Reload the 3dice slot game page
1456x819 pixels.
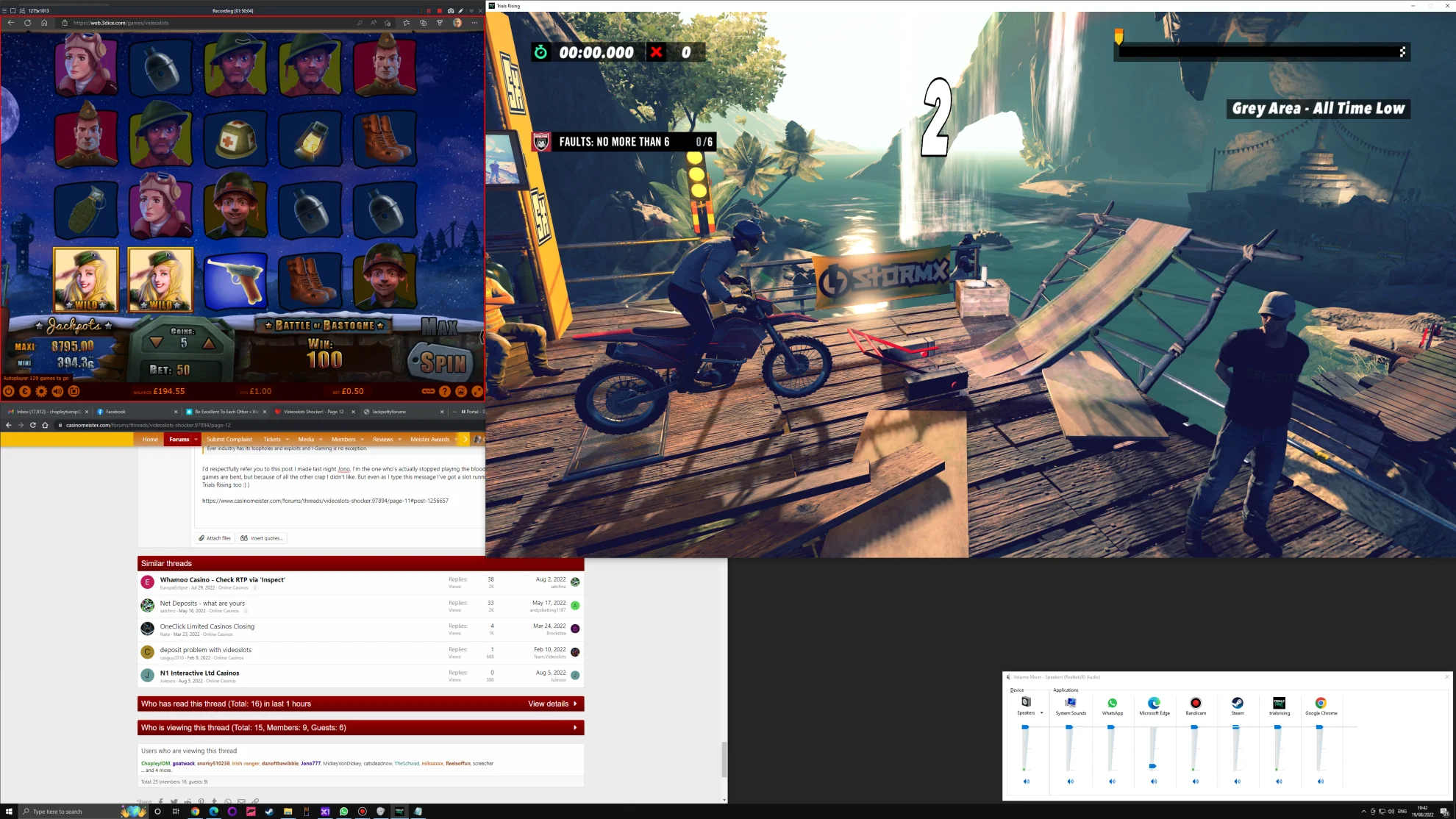pyautogui.click(x=27, y=23)
